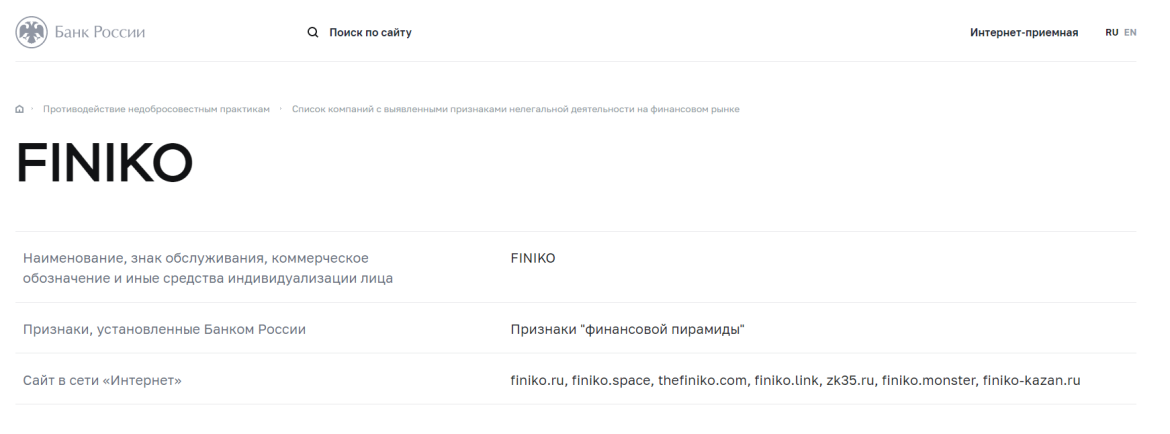The width and height of the screenshot is (1170, 434).
Task: Click the finiko.monster domain text
Action: (928, 380)
